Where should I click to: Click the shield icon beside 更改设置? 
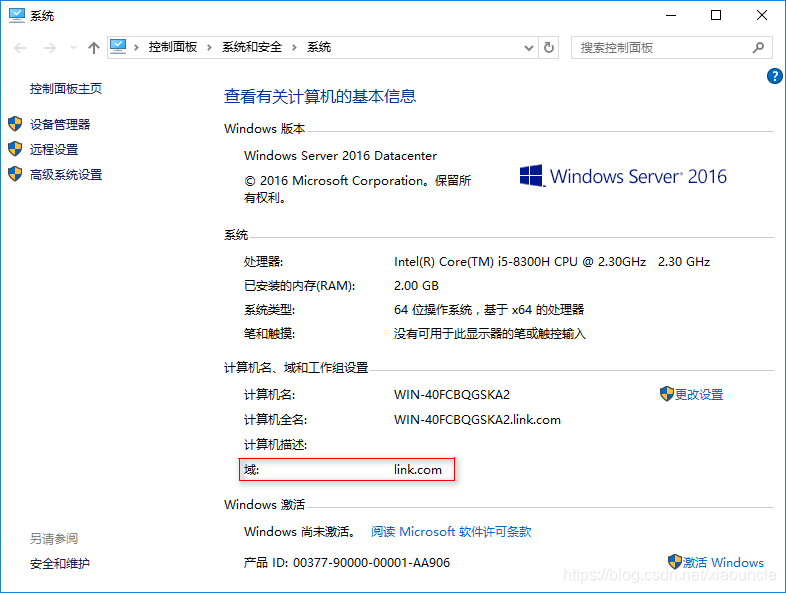point(667,394)
